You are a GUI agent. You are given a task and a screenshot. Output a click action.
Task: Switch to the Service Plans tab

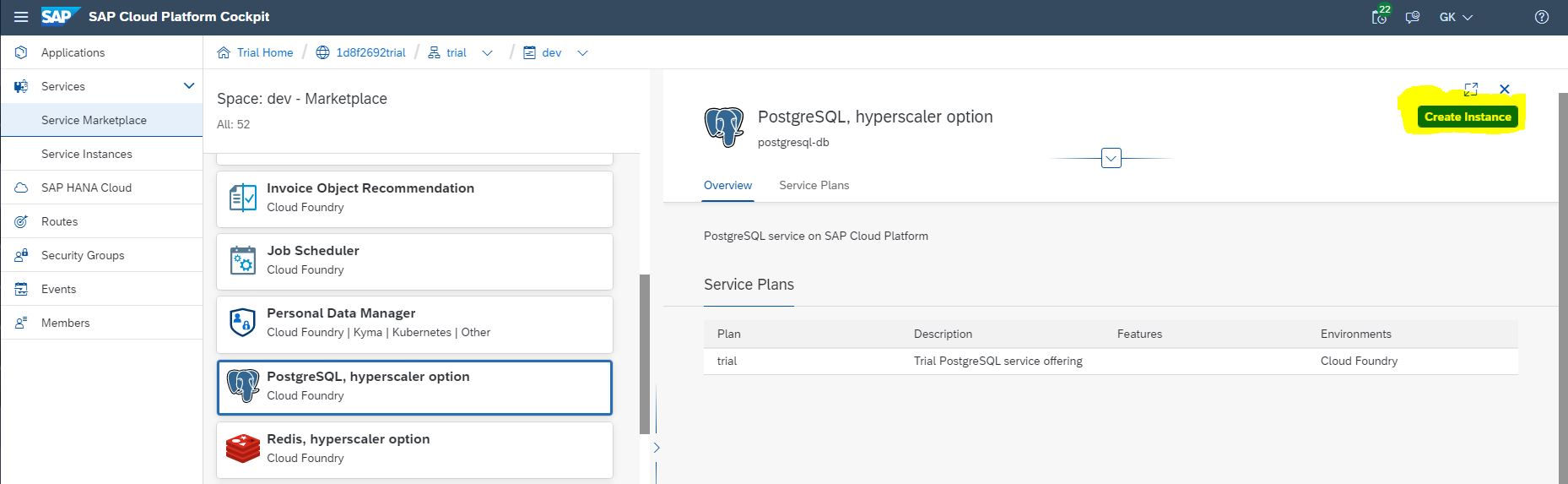[x=814, y=185]
